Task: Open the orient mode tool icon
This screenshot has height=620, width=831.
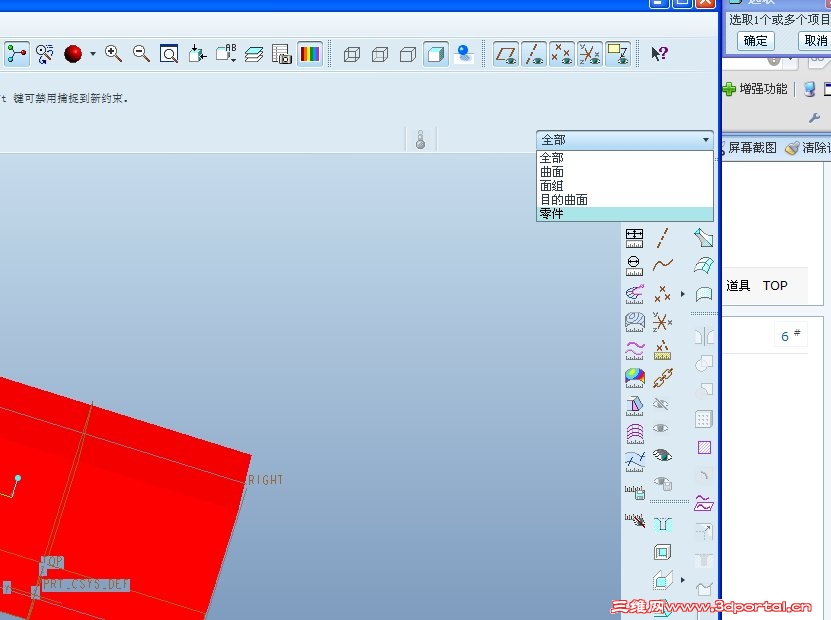Action: tap(45, 54)
